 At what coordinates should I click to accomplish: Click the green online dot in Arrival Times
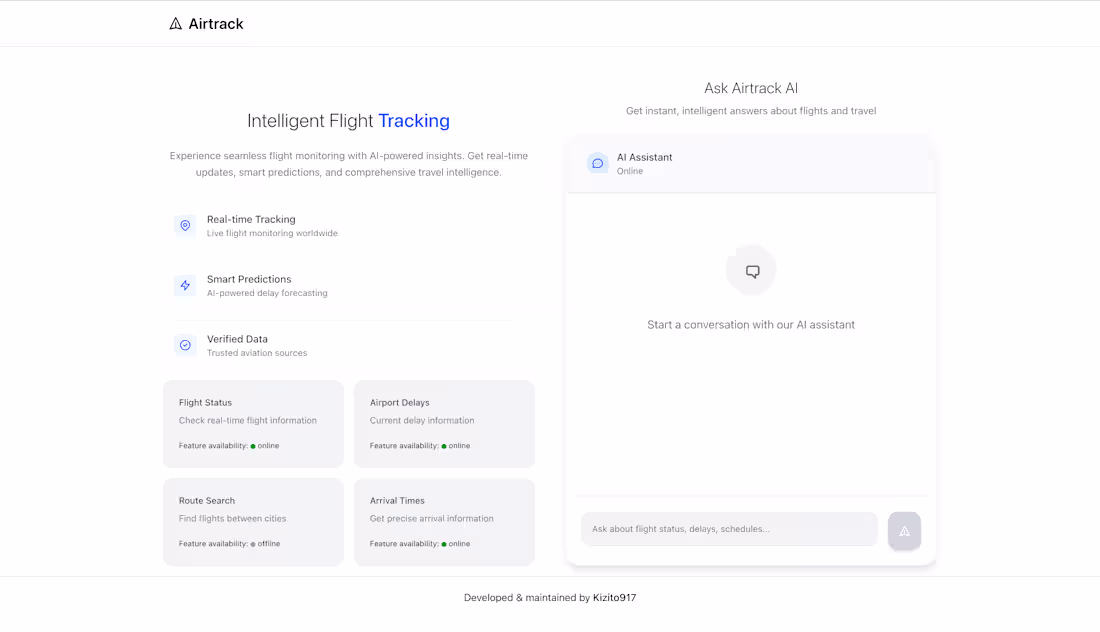tap(444, 544)
